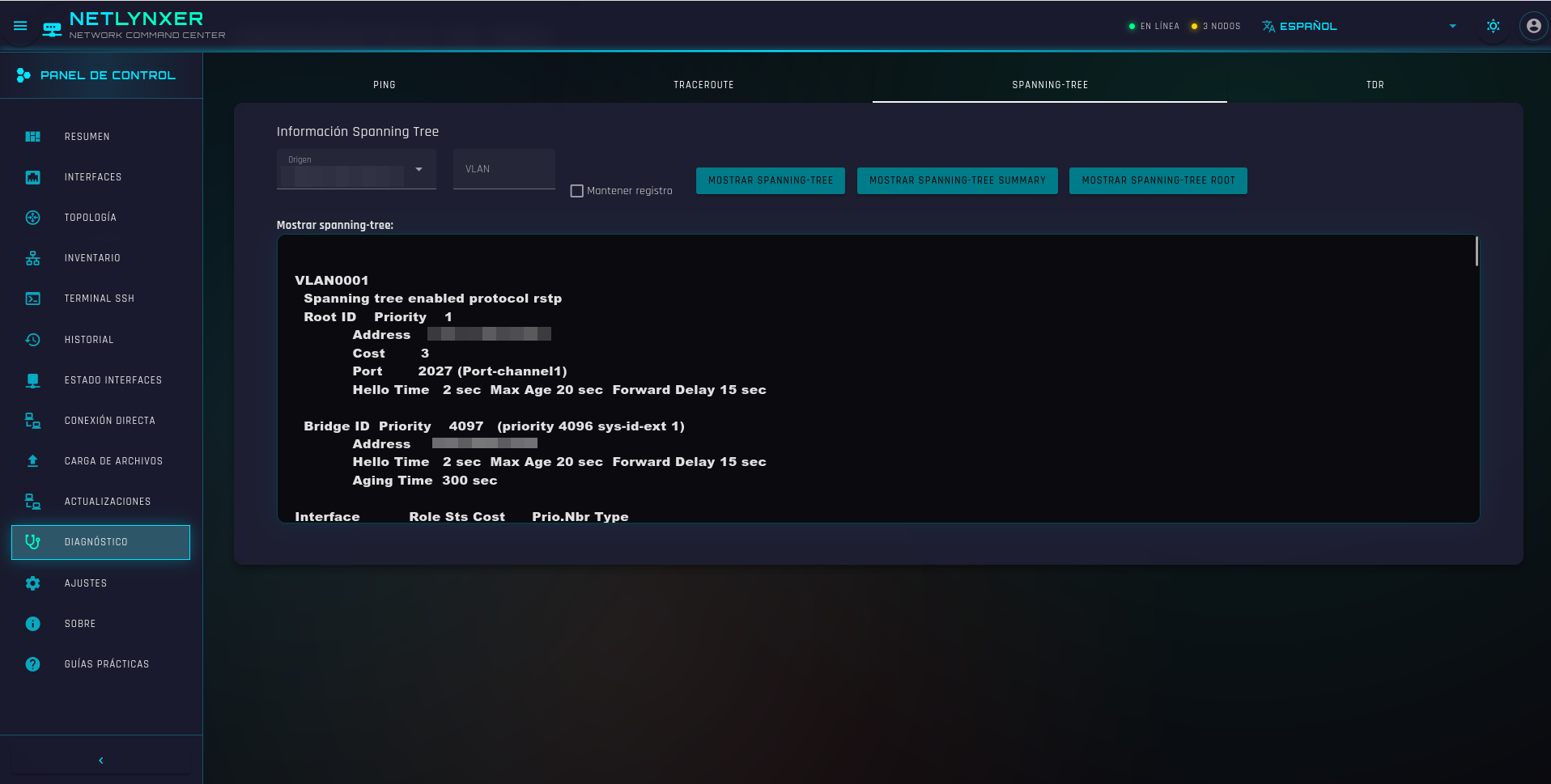
Task: Expand the Origen dropdown selector
Action: pos(419,169)
